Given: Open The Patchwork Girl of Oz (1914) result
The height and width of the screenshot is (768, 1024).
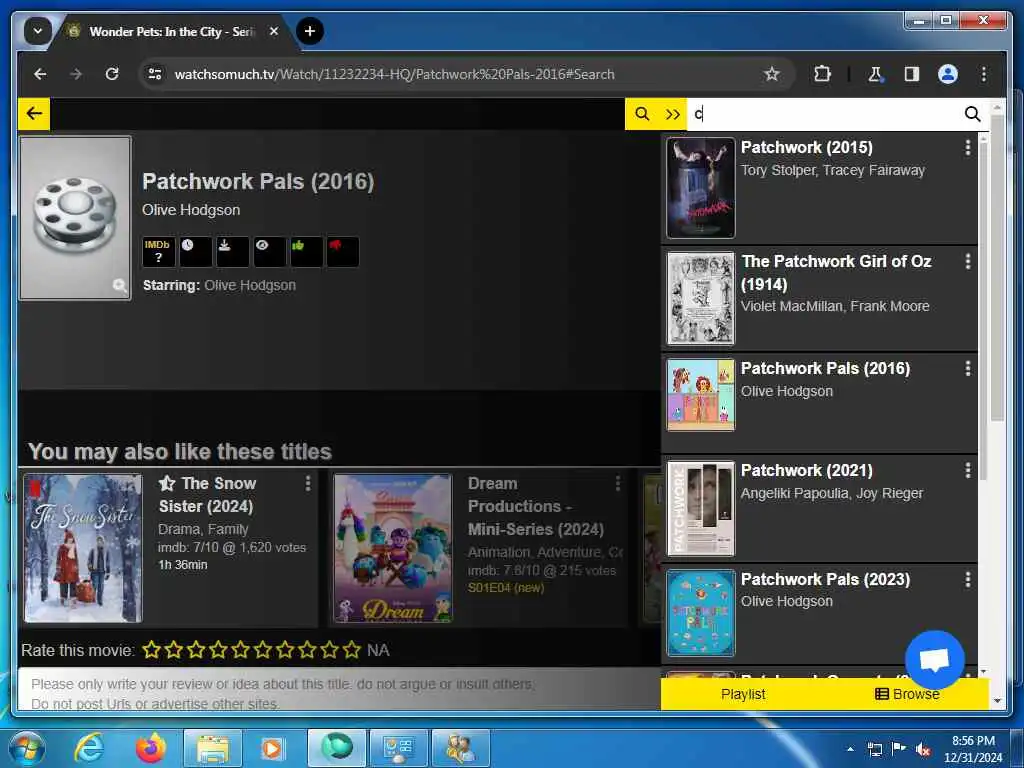Looking at the screenshot, I should 836,272.
